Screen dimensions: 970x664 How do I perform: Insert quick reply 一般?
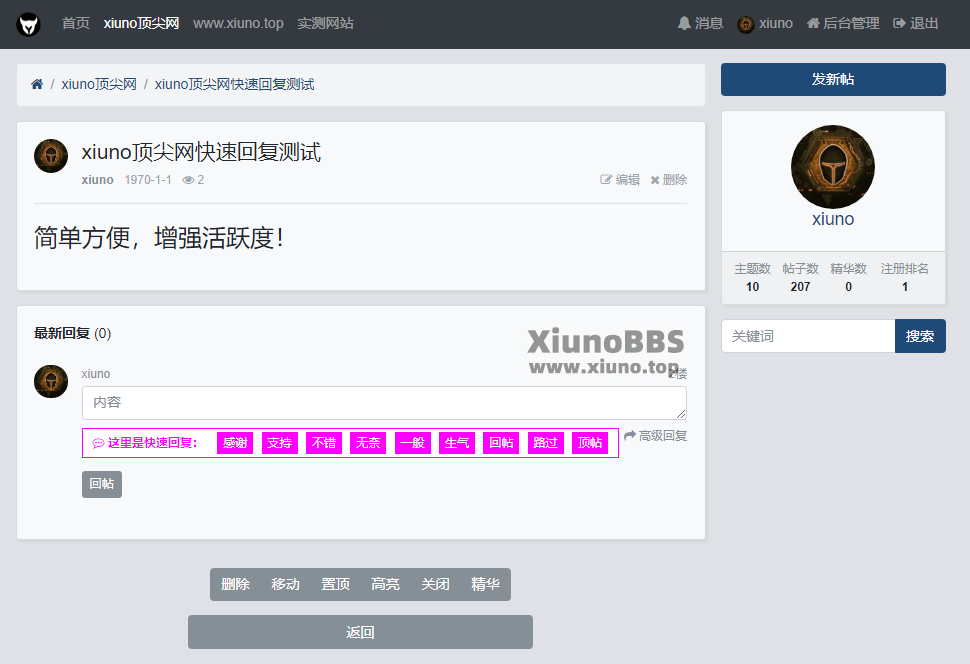pyautogui.click(x=413, y=442)
